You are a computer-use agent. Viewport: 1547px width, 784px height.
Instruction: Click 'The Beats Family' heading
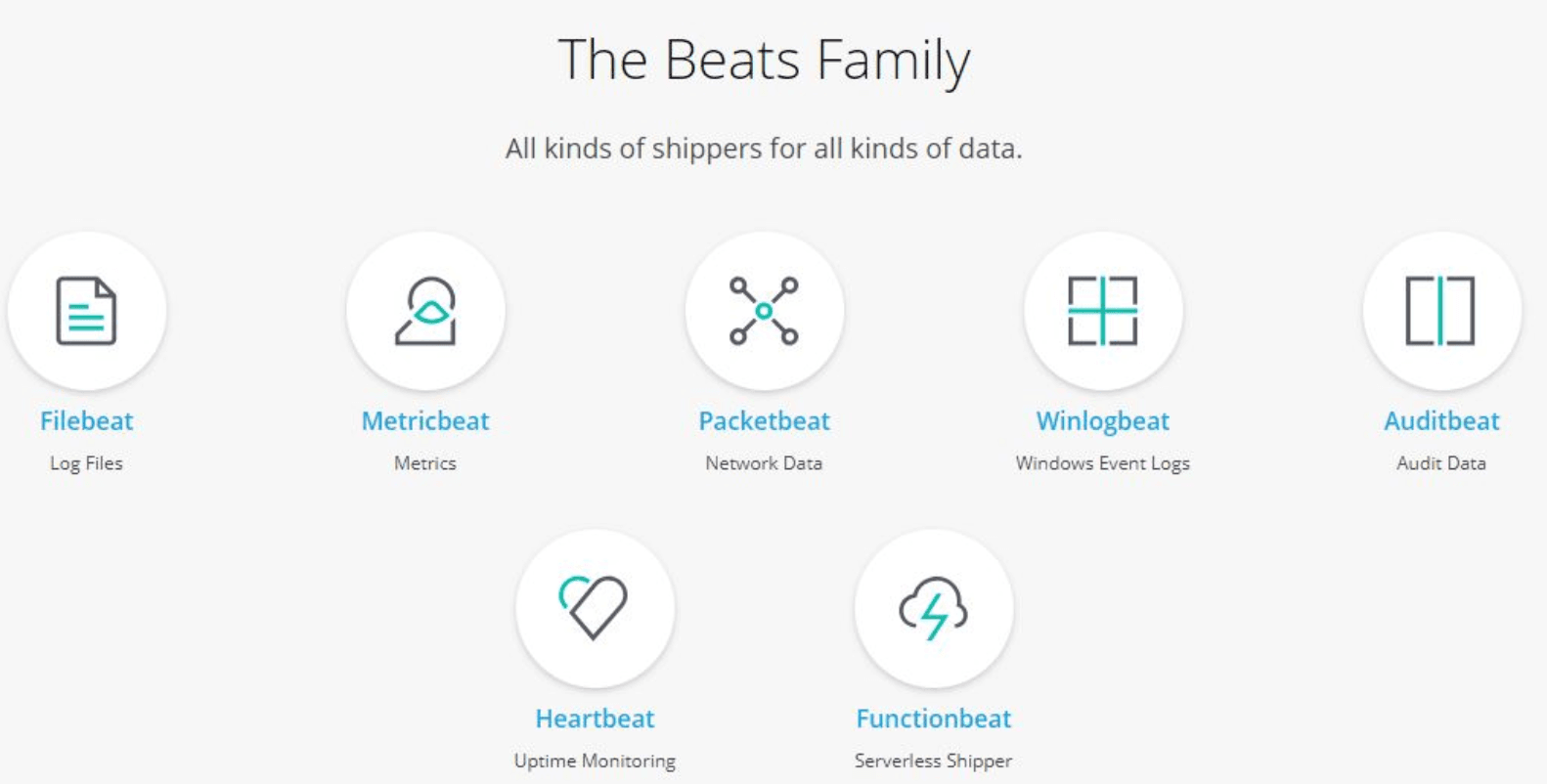[764, 61]
